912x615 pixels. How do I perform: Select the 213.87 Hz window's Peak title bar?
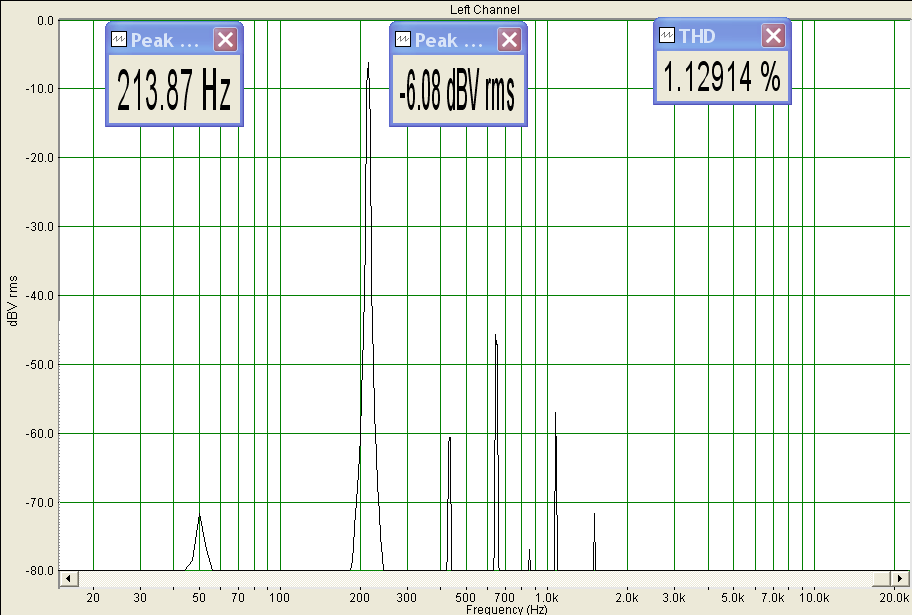pos(174,40)
